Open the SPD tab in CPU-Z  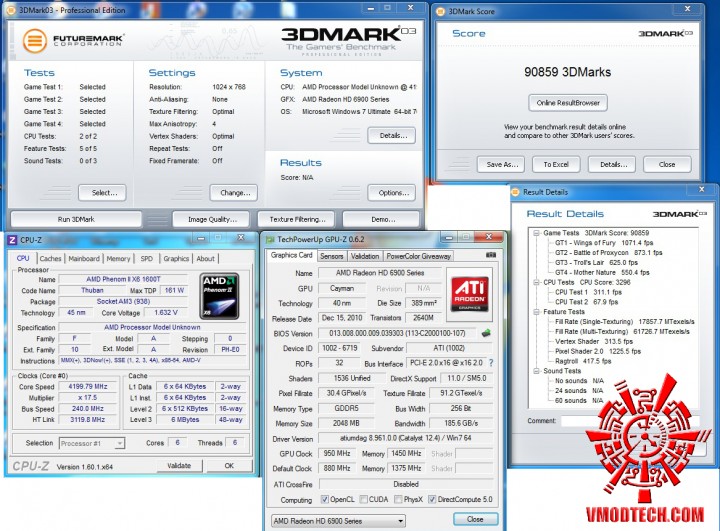(146, 259)
